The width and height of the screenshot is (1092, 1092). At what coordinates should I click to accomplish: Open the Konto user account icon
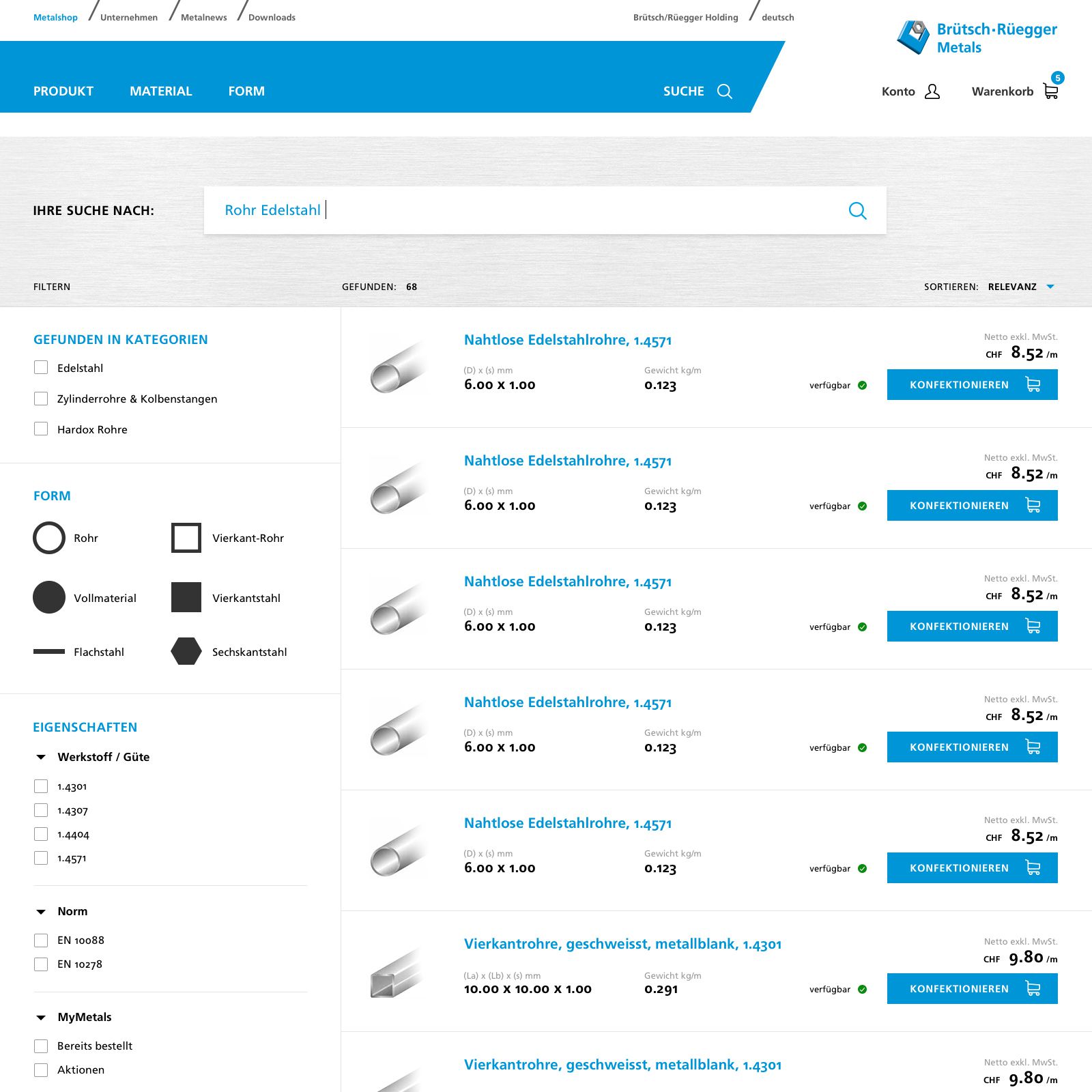(x=932, y=91)
